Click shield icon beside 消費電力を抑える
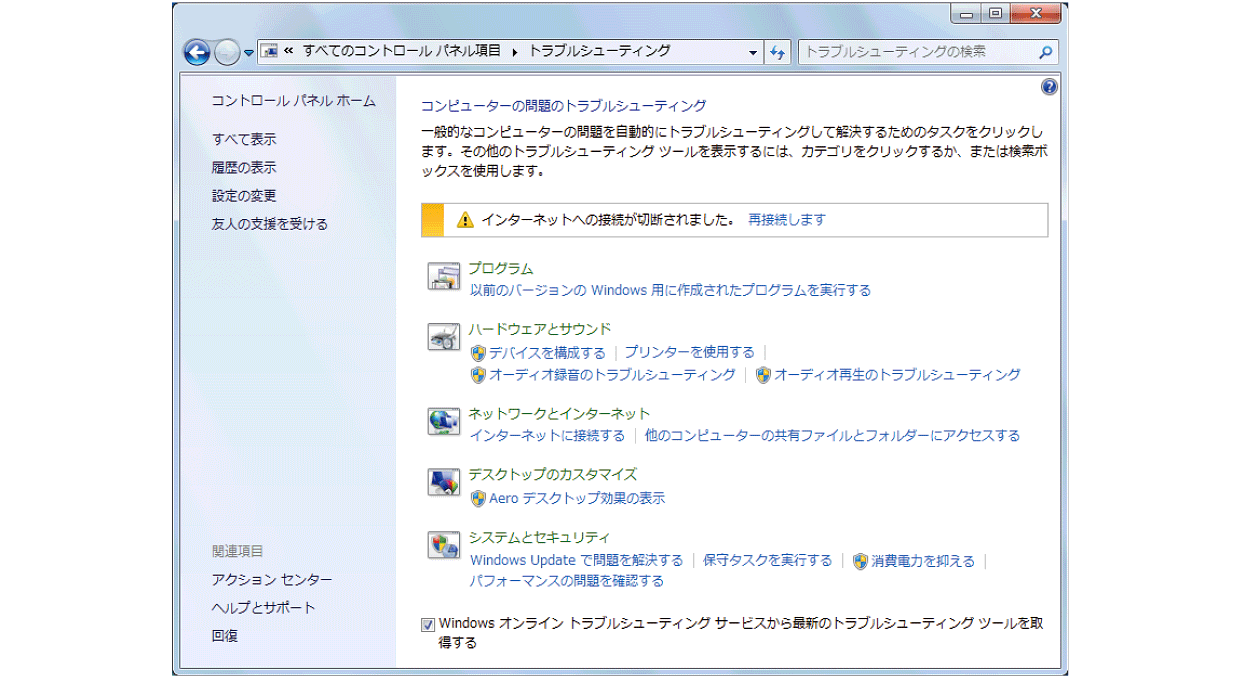Viewport: 1240px width, 678px height. pyautogui.click(x=860, y=561)
